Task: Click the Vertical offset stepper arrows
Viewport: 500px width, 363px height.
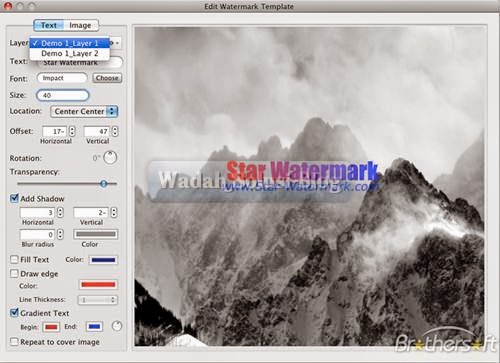Action: click(x=115, y=131)
